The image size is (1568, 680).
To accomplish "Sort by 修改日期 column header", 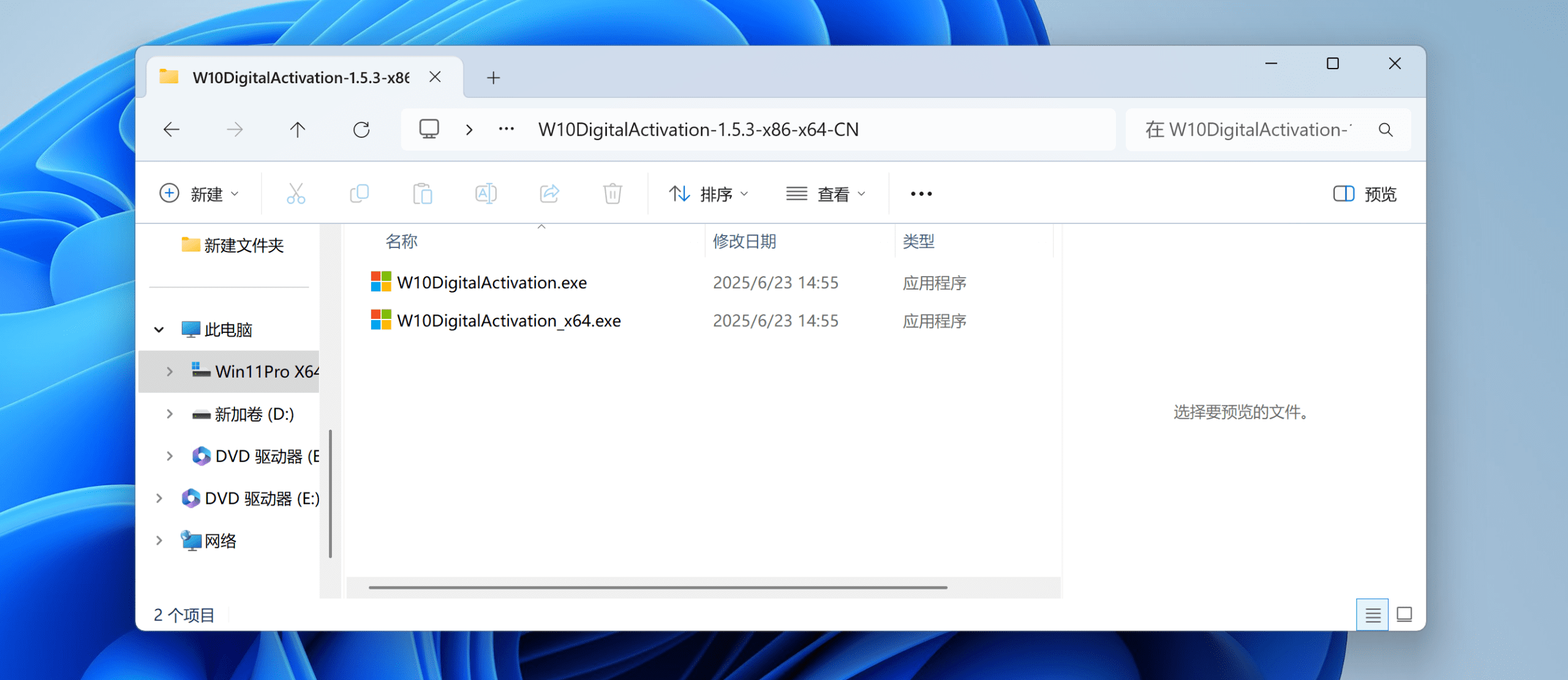I will tap(744, 242).
